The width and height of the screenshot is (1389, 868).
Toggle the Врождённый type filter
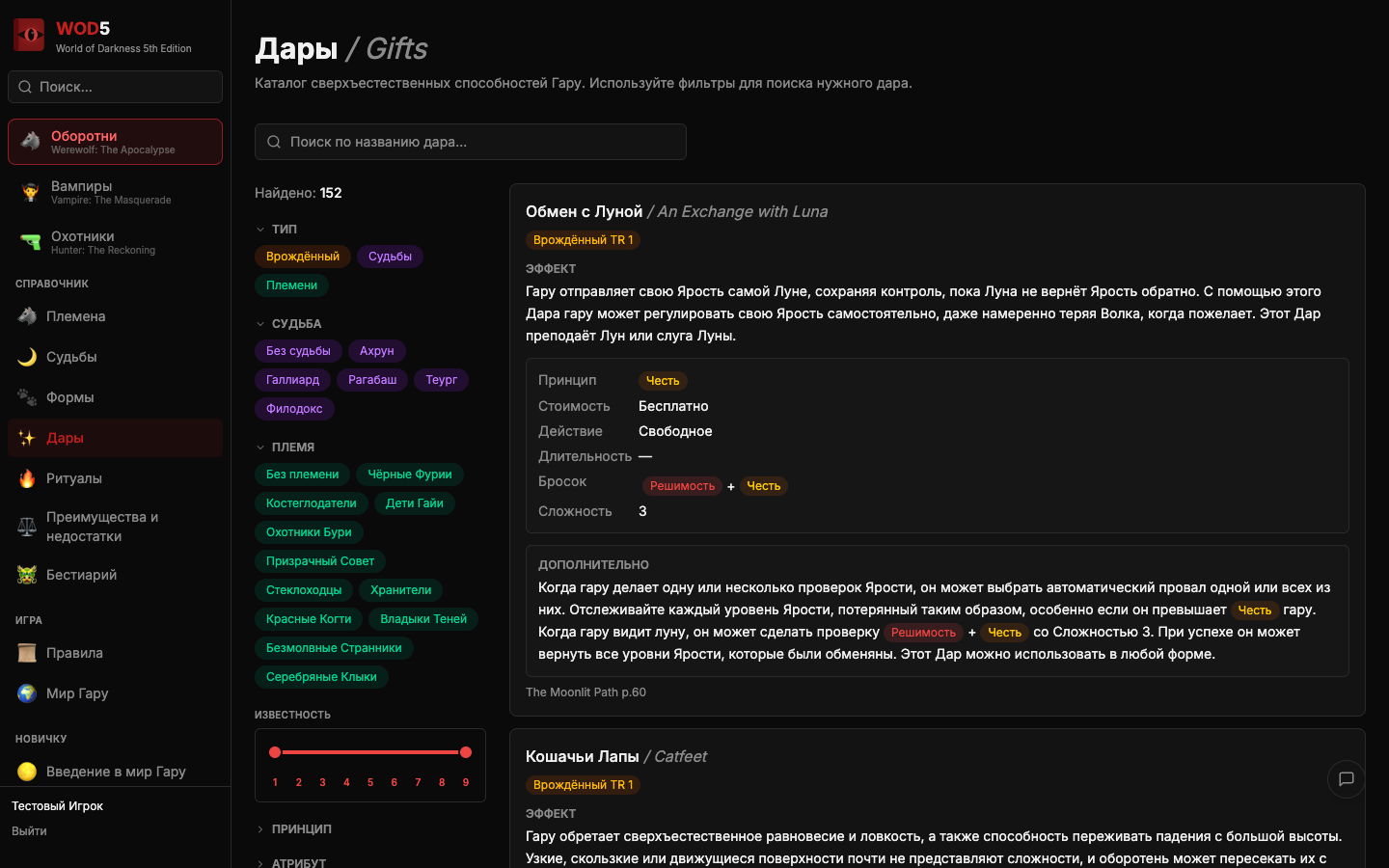303,257
